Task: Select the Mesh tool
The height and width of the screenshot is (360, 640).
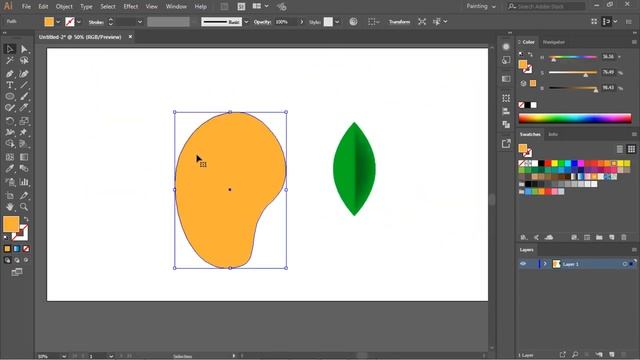Action: point(10,157)
